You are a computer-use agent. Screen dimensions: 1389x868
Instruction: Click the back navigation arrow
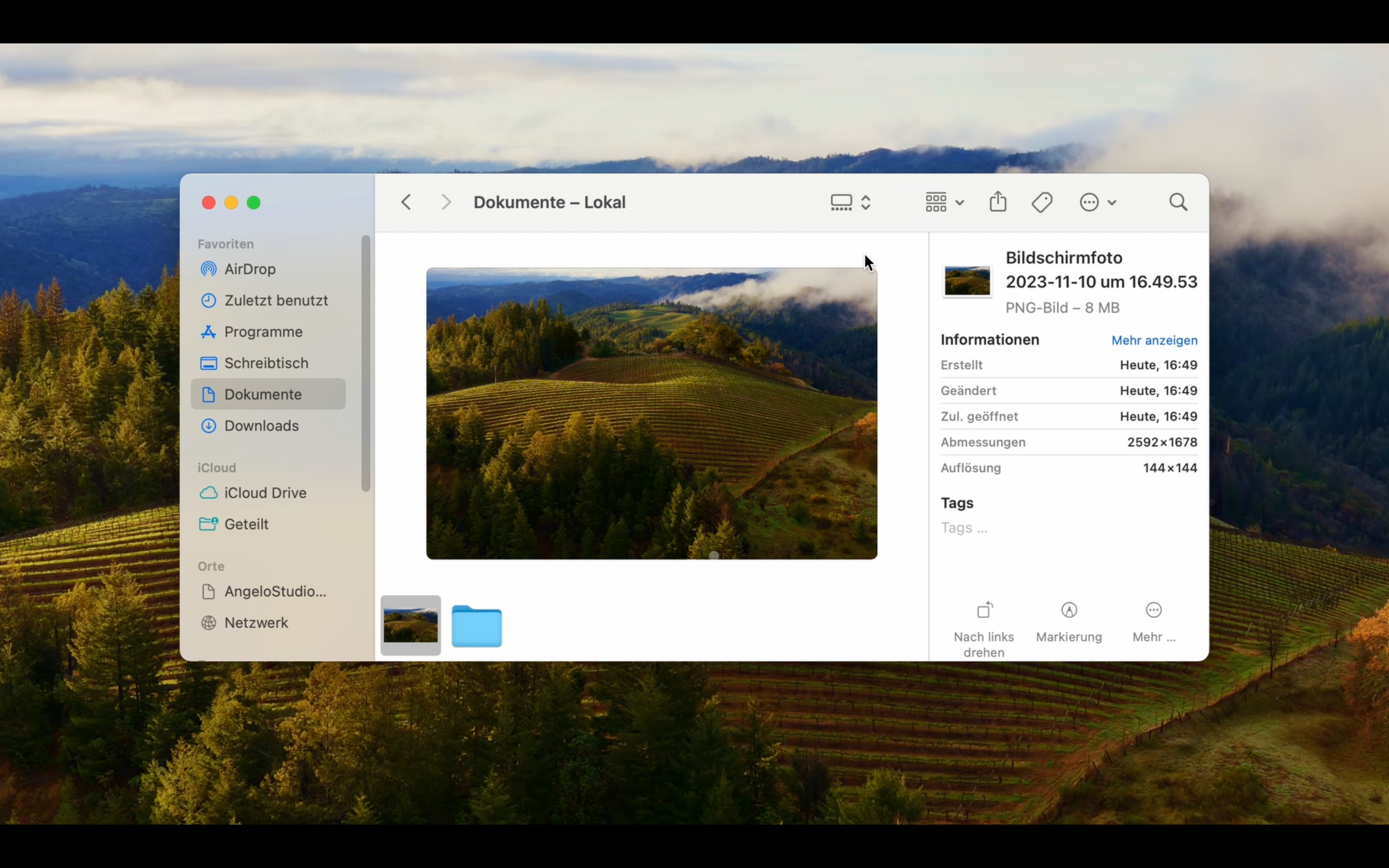tap(406, 202)
